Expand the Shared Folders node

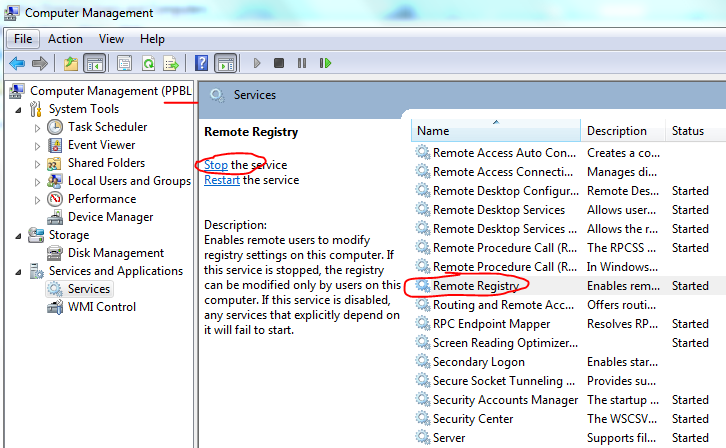click(x=38, y=164)
